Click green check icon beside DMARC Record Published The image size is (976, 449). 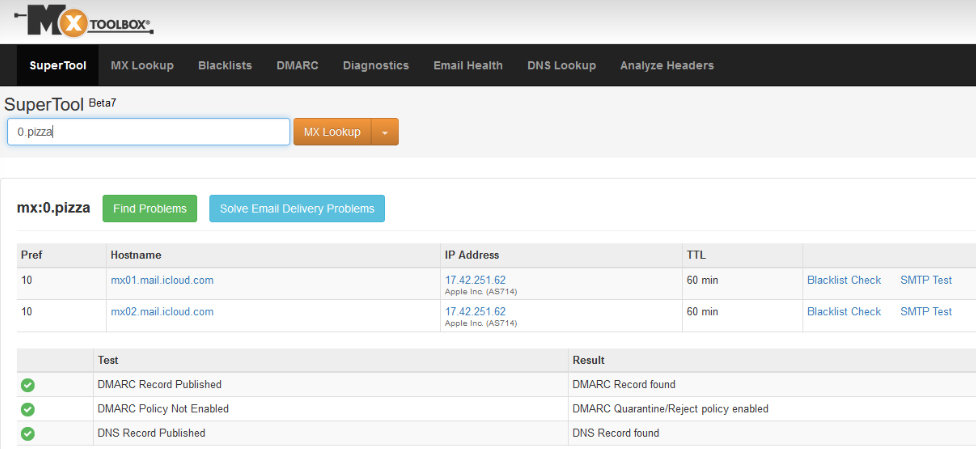[27, 385]
